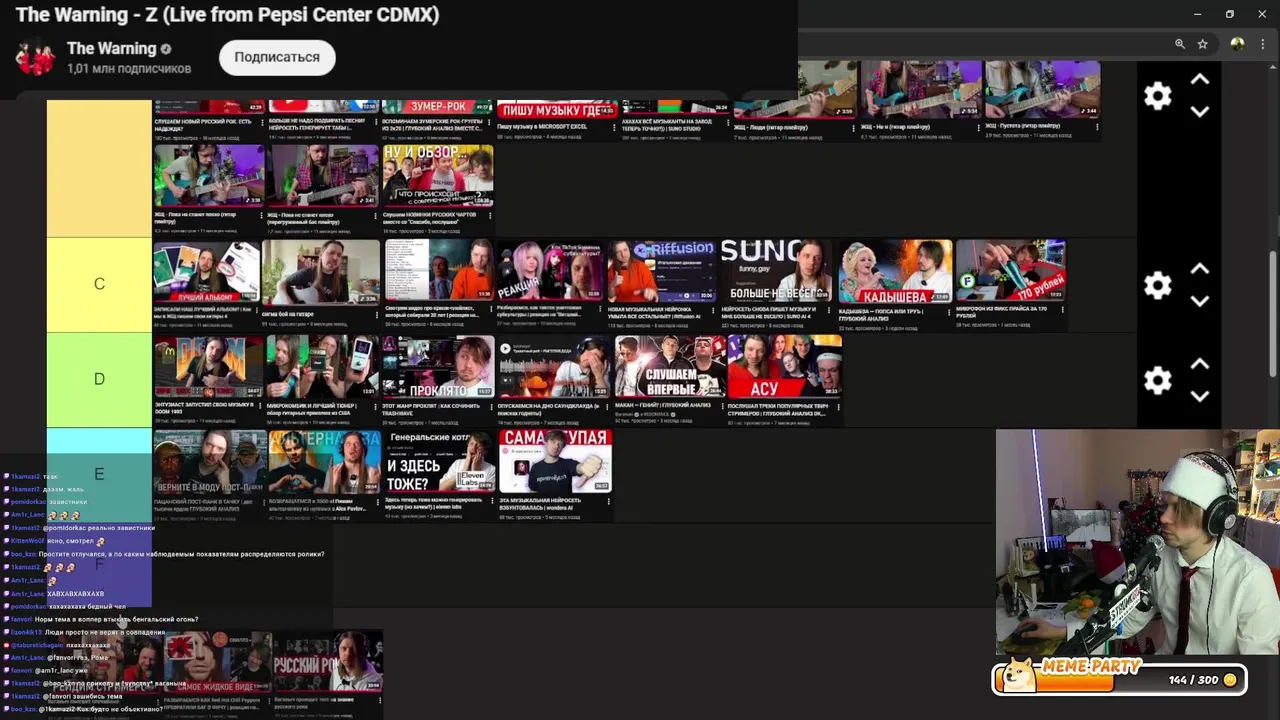The width and height of the screenshot is (1280, 720).
Task: Open the SUNO 'БОЛЬШЕ НЕ ВЕСЕЛО' thumbnail
Action: [x=776, y=271]
